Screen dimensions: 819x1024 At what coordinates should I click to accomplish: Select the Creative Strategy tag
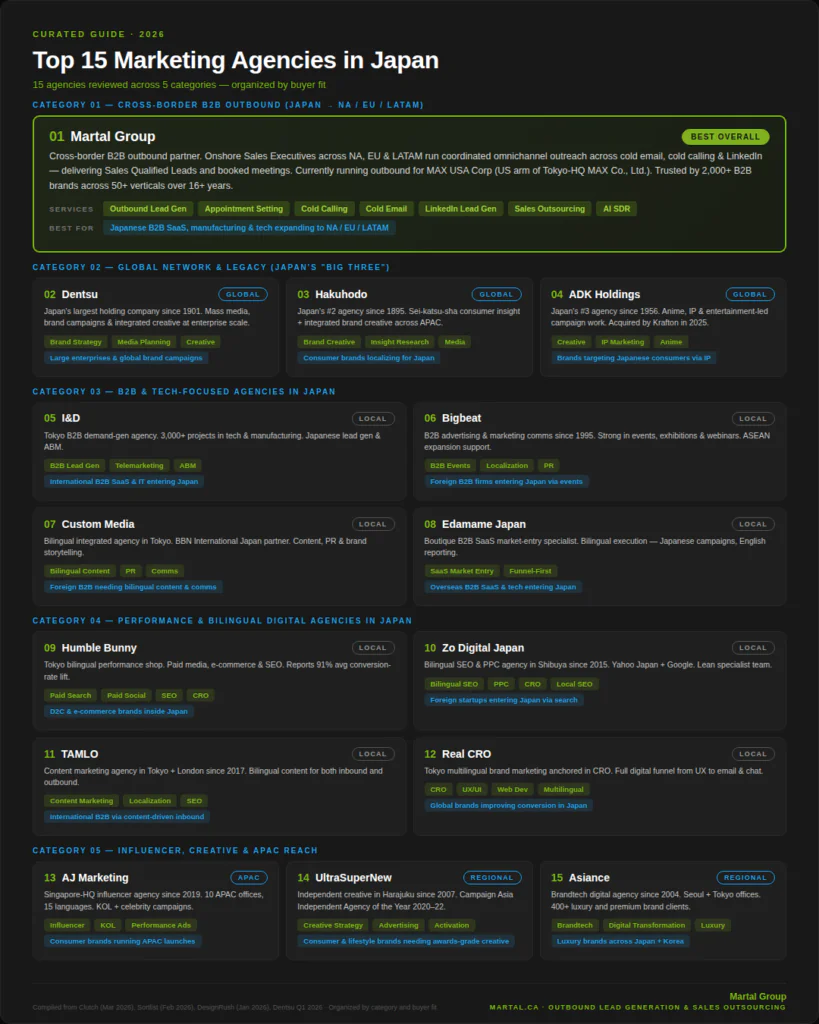(x=333, y=925)
